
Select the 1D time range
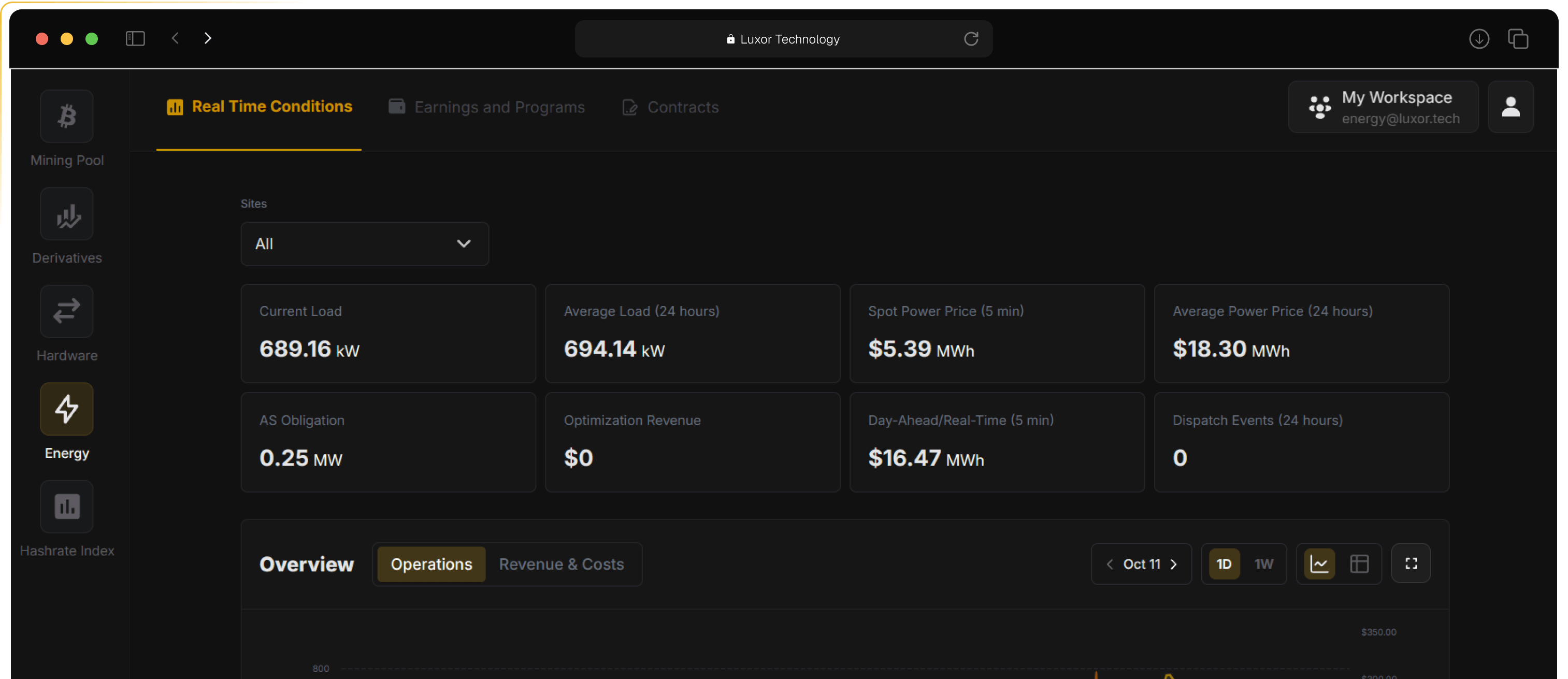click(1224, 564)
